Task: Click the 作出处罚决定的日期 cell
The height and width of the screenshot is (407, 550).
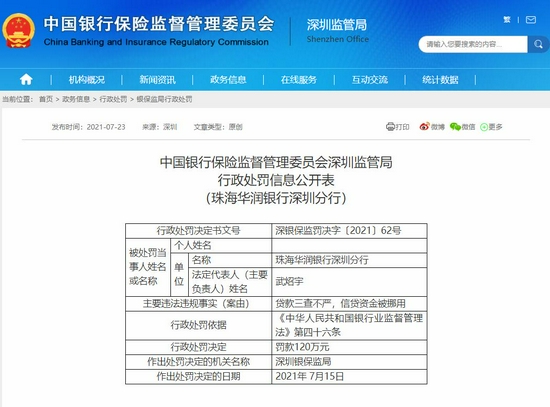Action: [199, 376]
